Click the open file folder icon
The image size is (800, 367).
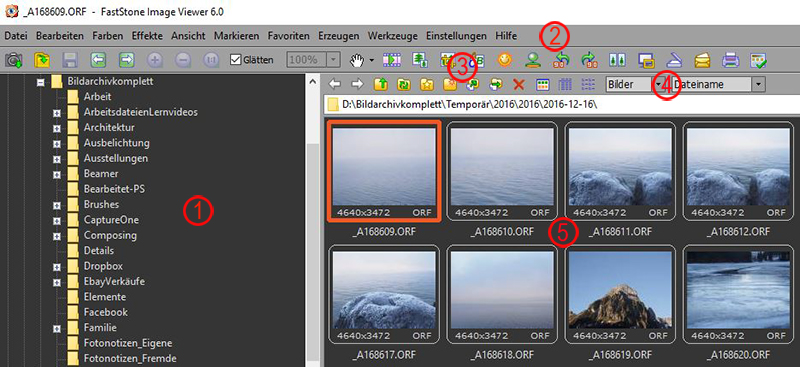point(42,60)
